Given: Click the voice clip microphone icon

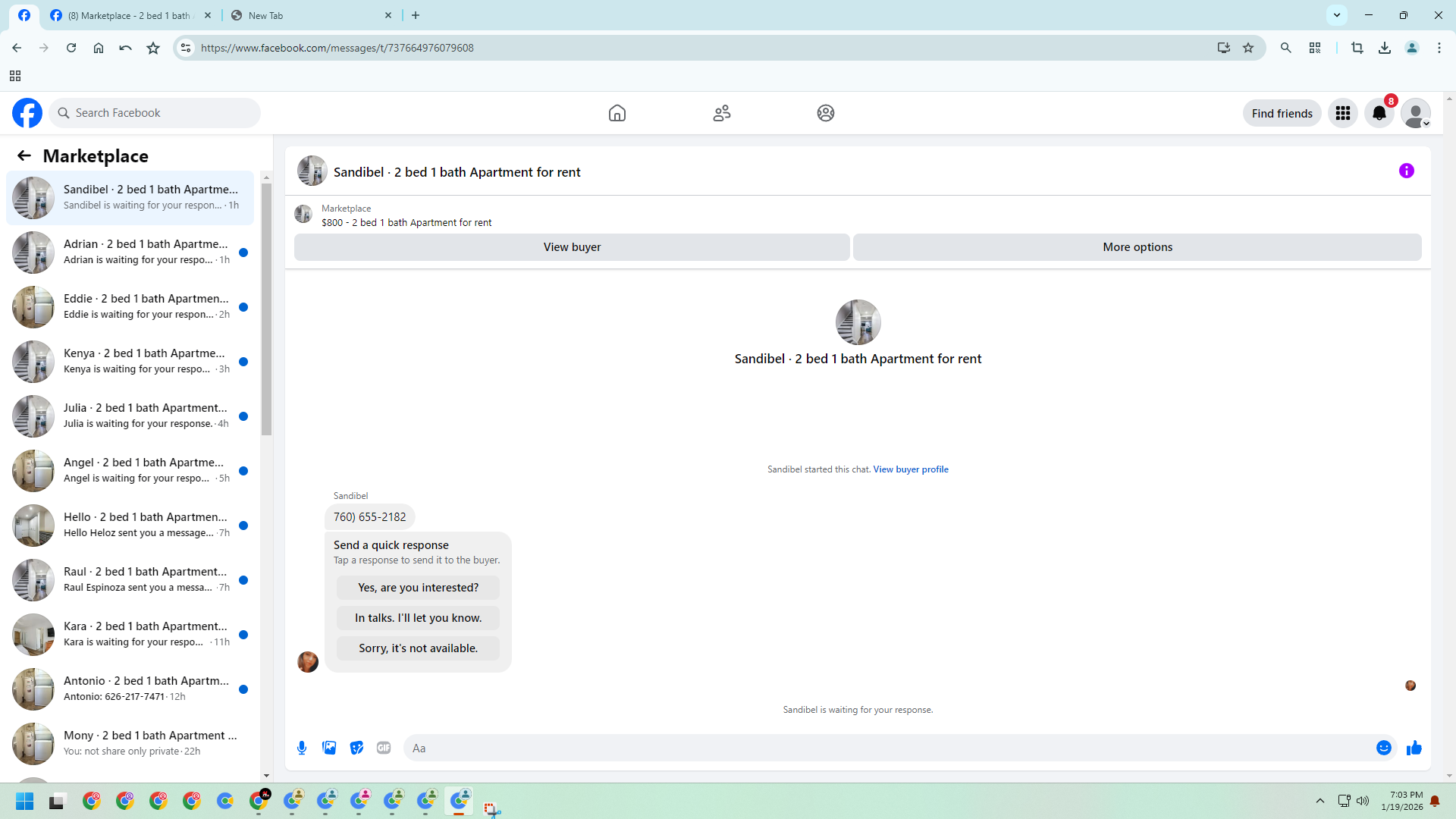Looking at the screenshot, I should (x=302, y=748).
